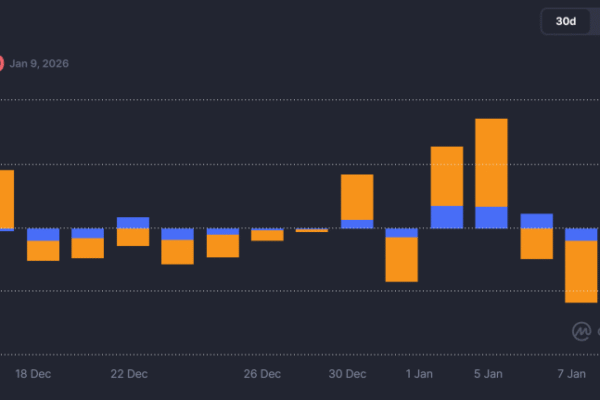Screen dimensions: 600x400
Task: Click the orange segment below the 22 Dec bar
Action: pyautogui.click(x=133, y=237)
